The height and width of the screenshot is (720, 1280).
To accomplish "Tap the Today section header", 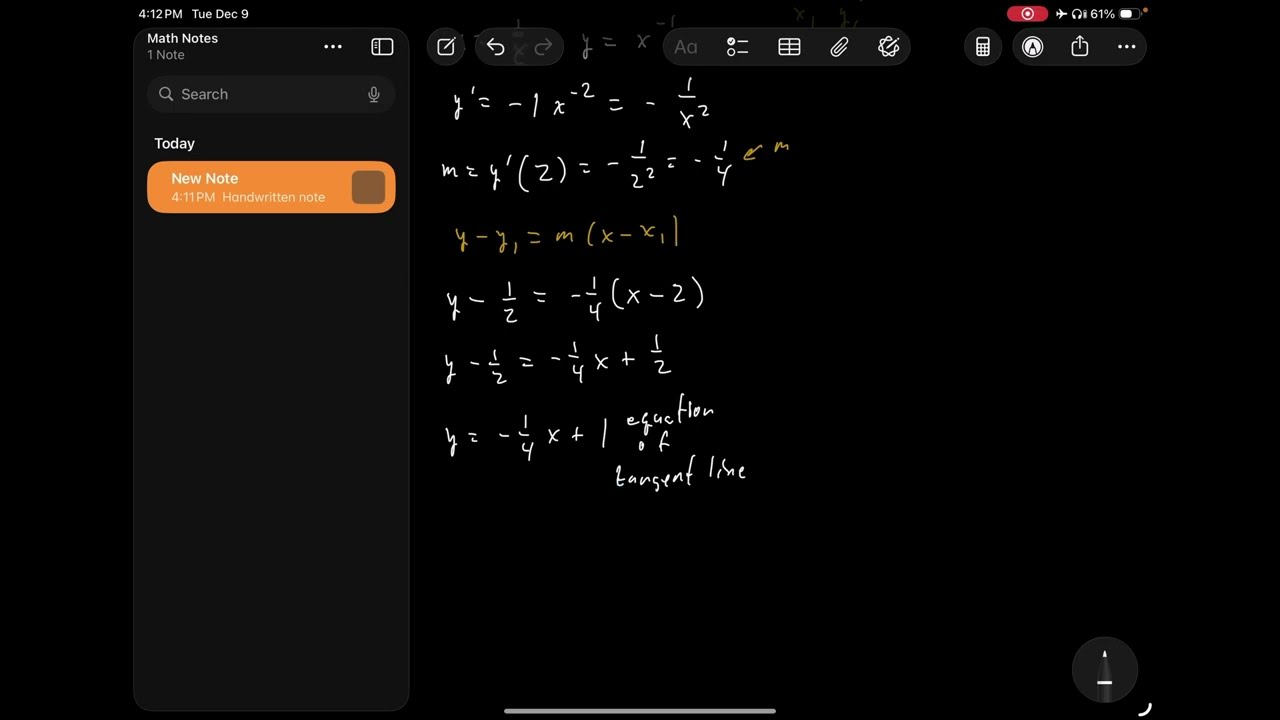I will (174, 144).
